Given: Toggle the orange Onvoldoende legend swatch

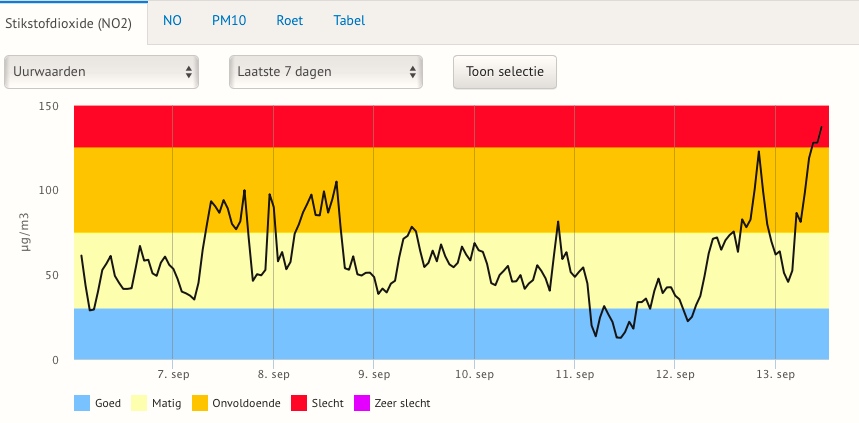Looking at the screenshot, I should [x=199, y=403].
